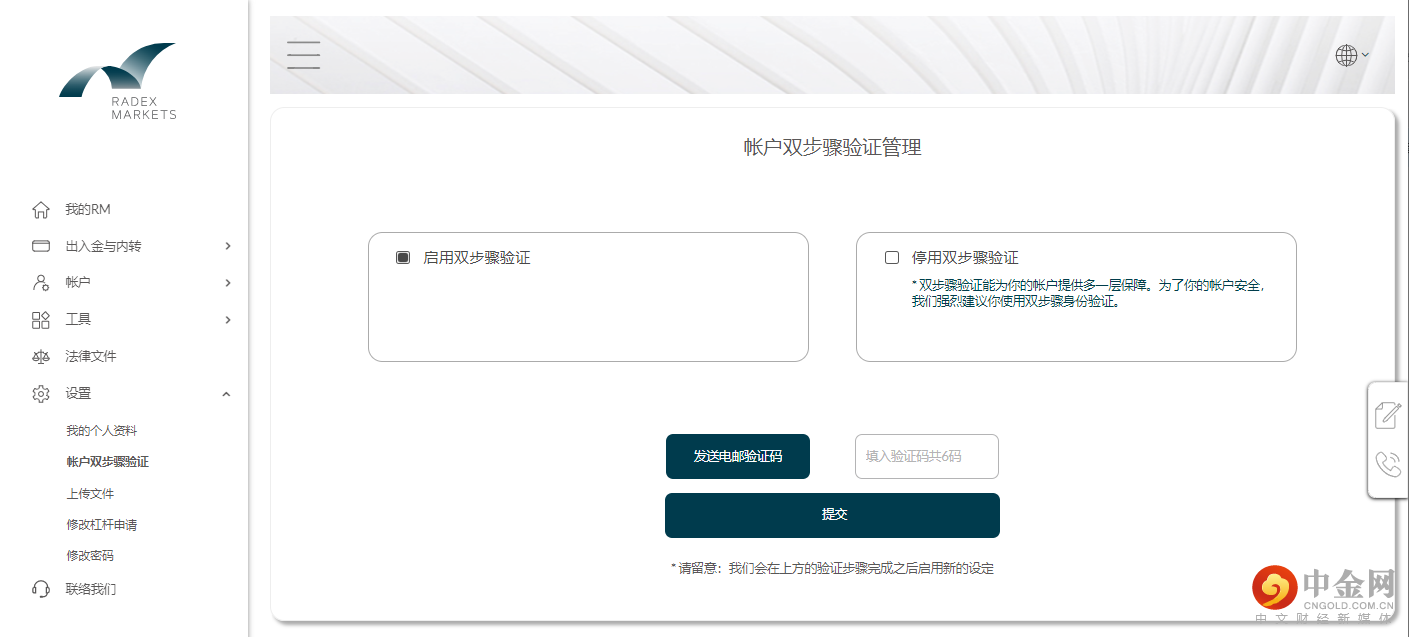This screenshot has width=1409, height=637.
Task: Select the 帐户 person icon
Action: coord(40,282)
